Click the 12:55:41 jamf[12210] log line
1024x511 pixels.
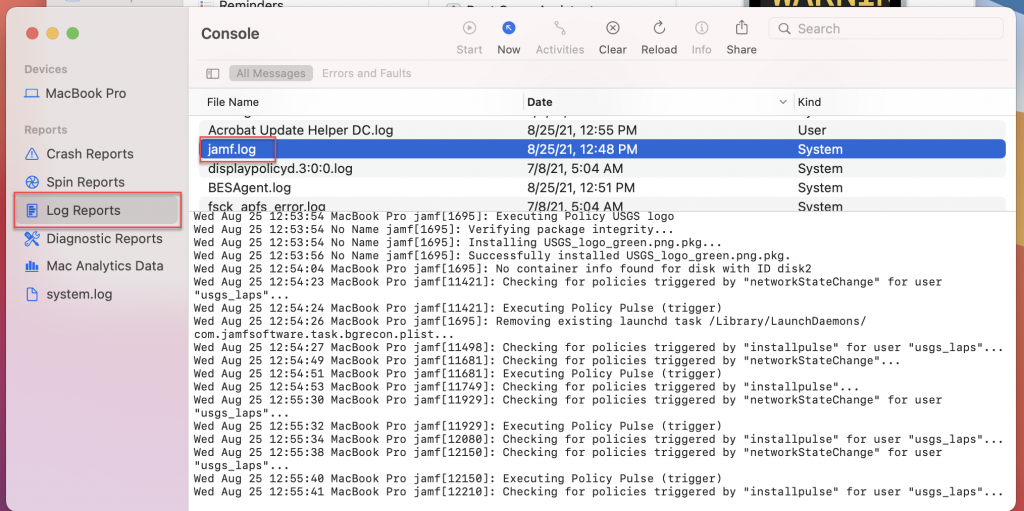pos(598,491)
